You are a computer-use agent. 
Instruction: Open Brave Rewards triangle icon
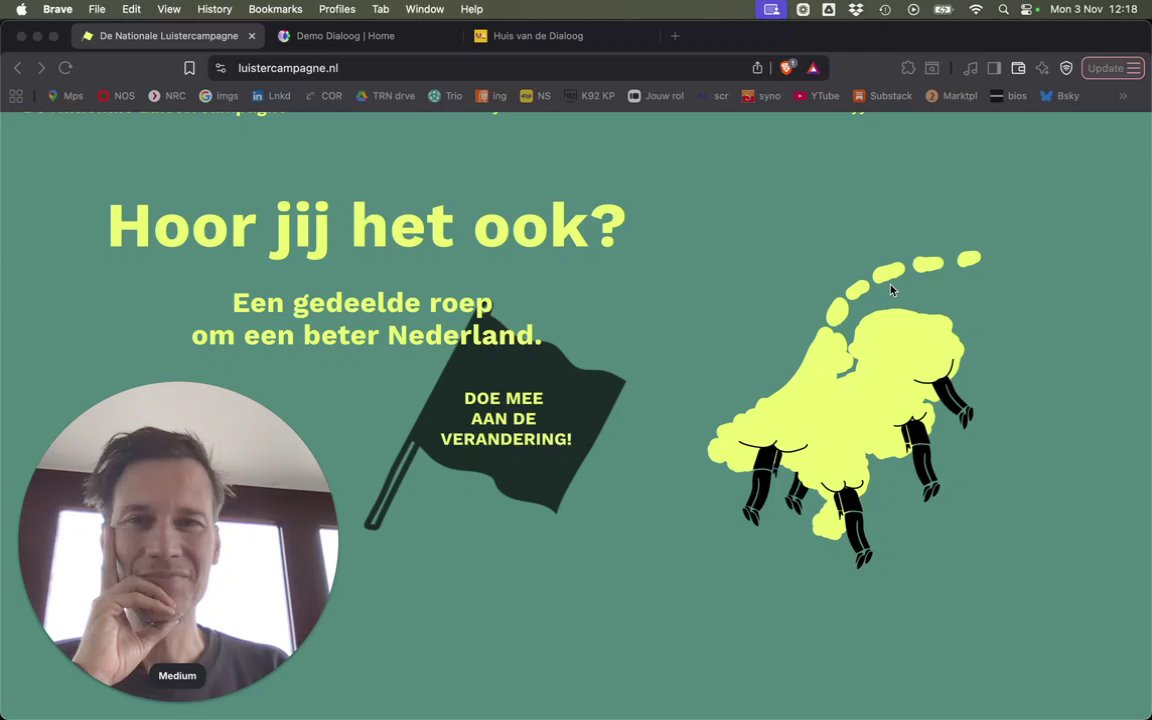tap(813, 68)
